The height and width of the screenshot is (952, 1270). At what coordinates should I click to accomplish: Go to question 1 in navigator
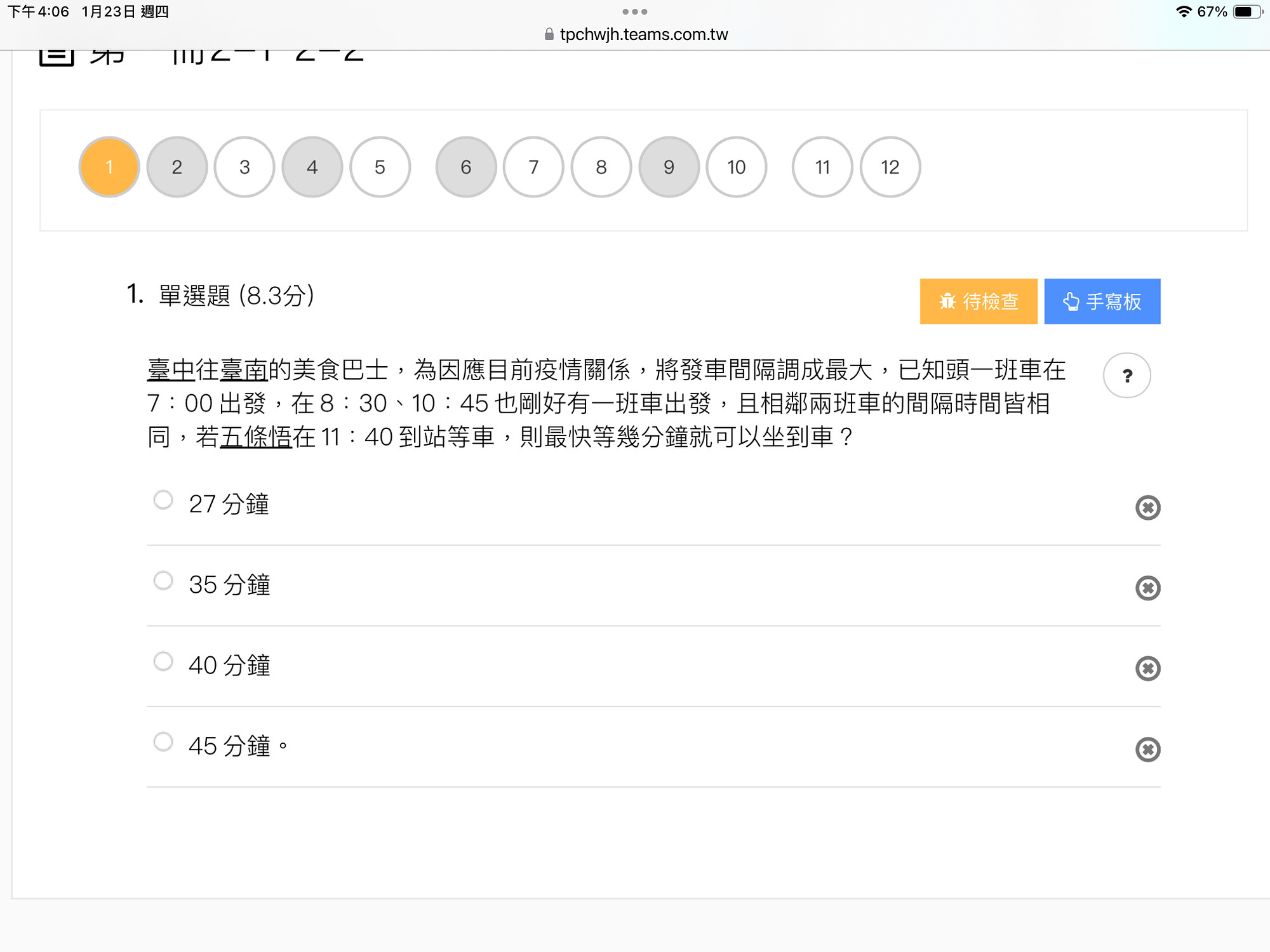(x=109, y=167)
